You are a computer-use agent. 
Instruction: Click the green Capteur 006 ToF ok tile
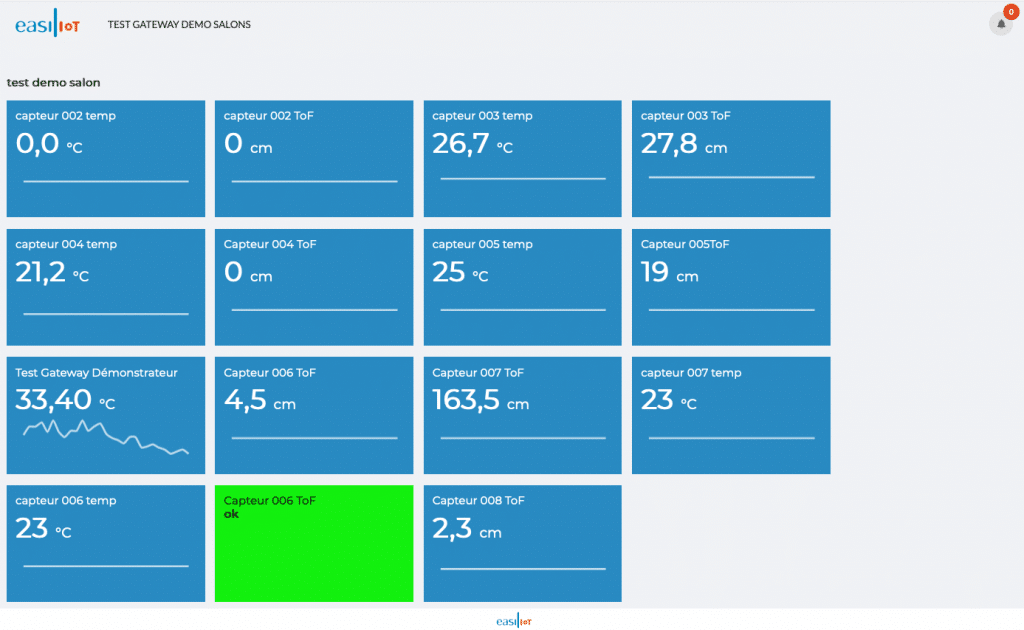click(314, 543)
